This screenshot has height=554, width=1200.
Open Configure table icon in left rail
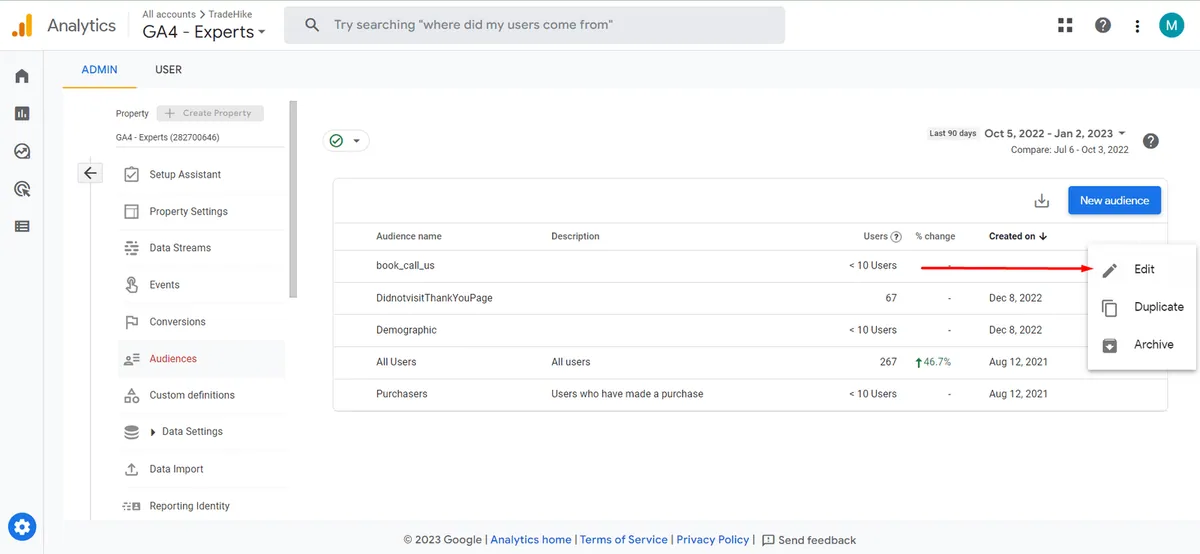coord(22,226)
